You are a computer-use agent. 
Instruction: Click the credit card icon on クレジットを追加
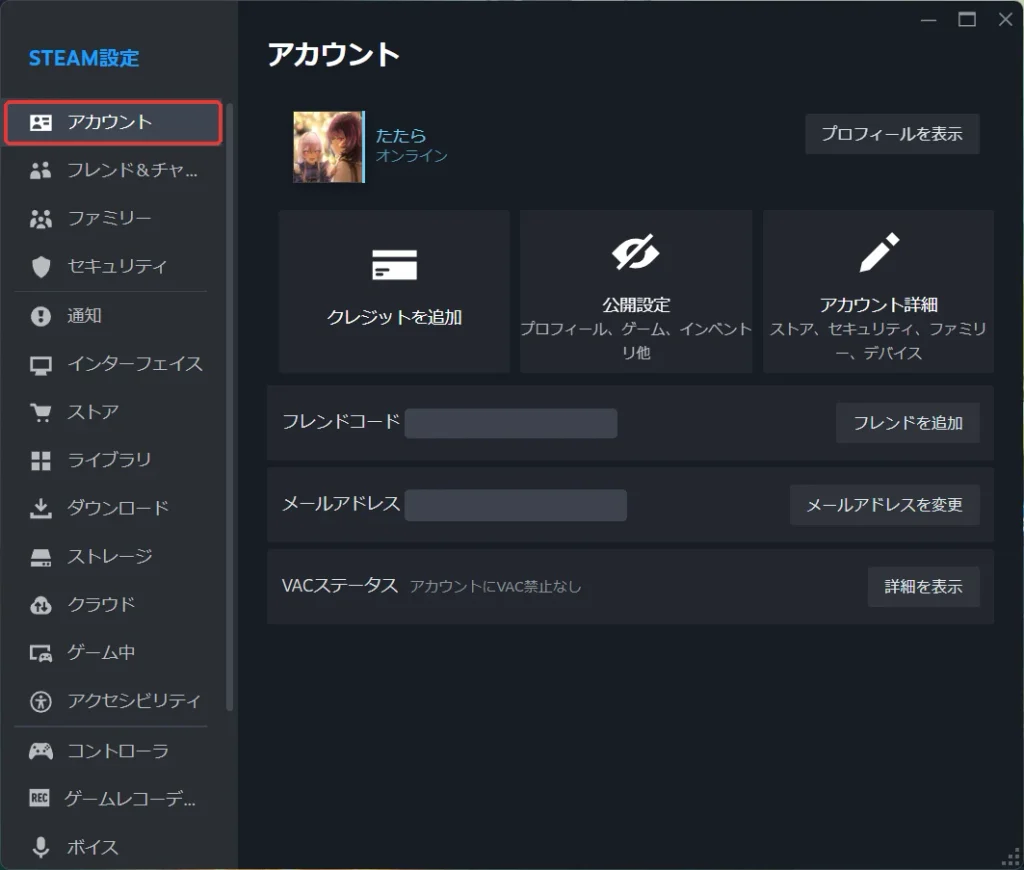394,265
